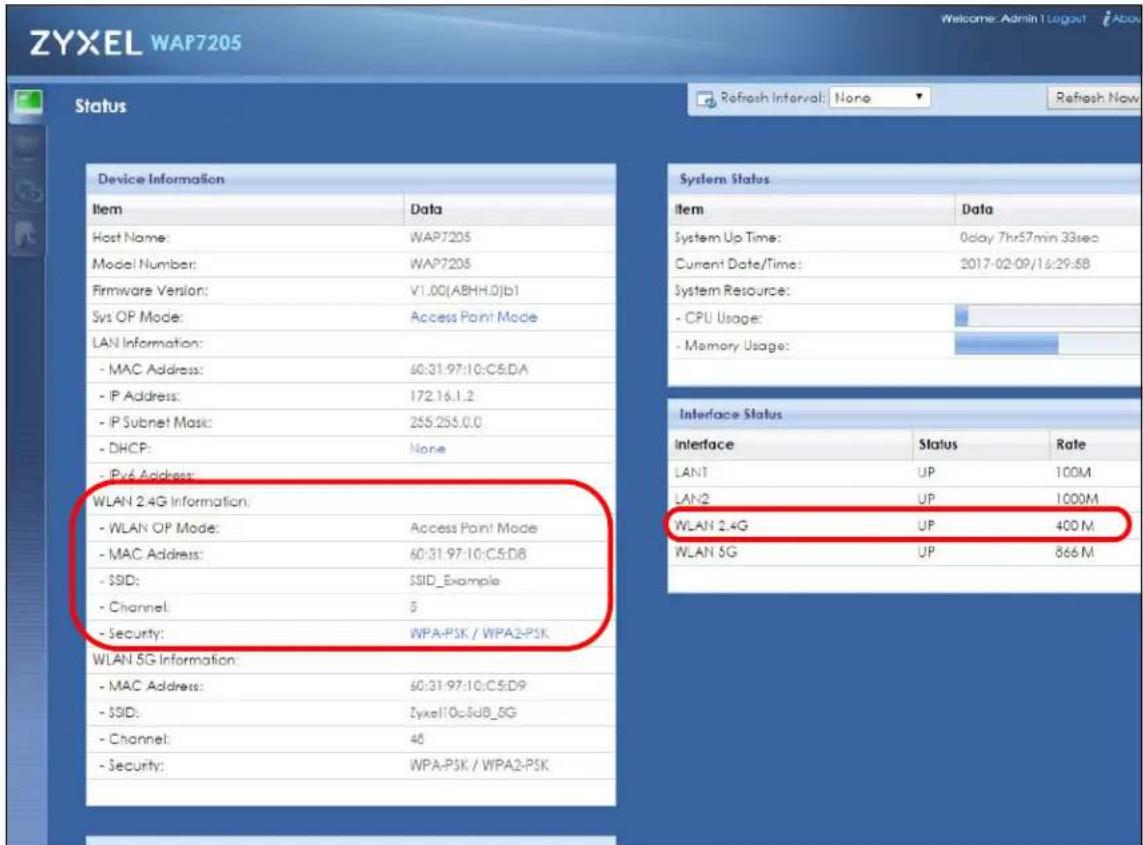
Task: Click the DHCP None link
Action: pyautogui.click(x=427, y=448)
